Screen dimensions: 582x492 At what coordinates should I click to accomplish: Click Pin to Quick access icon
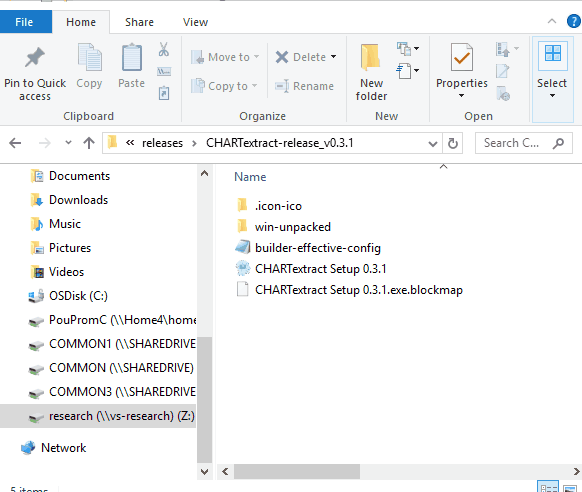pos(35,58)
